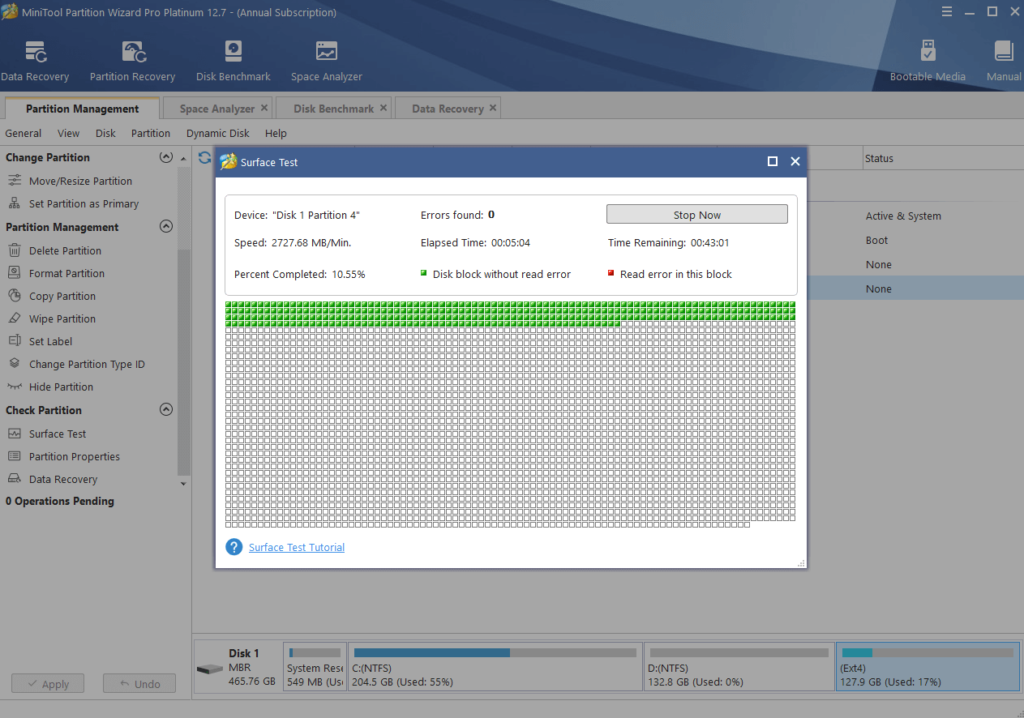
Task: Switch to the Partition Management tab
Action: pos(82,108)
